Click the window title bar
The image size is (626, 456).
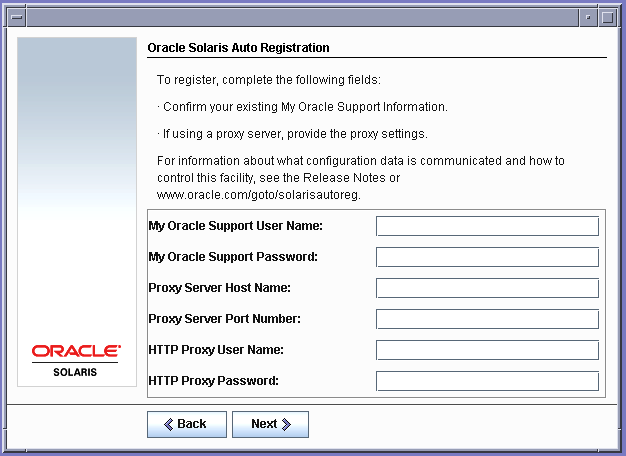click(302, 17)
